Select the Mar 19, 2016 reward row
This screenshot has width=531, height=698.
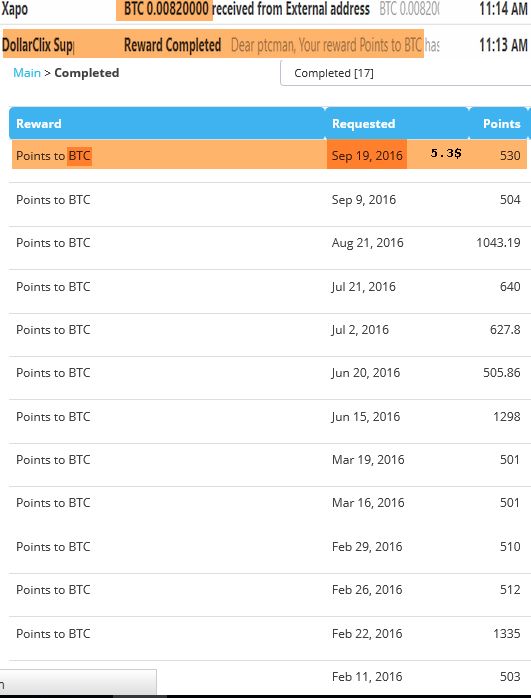point(269,459)
